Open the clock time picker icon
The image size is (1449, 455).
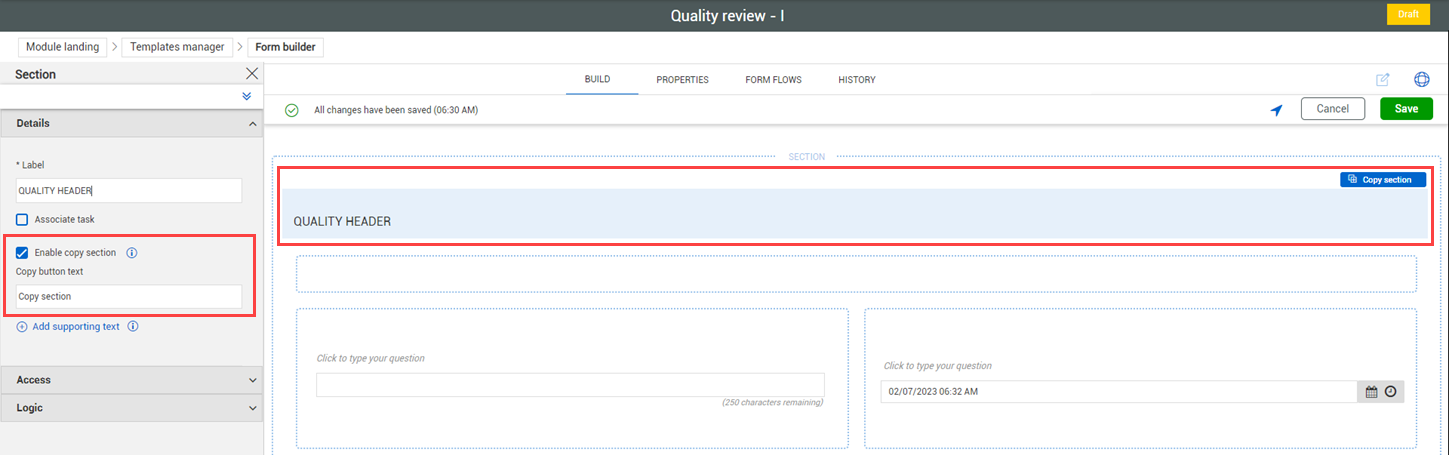[x=1390, y=391]
